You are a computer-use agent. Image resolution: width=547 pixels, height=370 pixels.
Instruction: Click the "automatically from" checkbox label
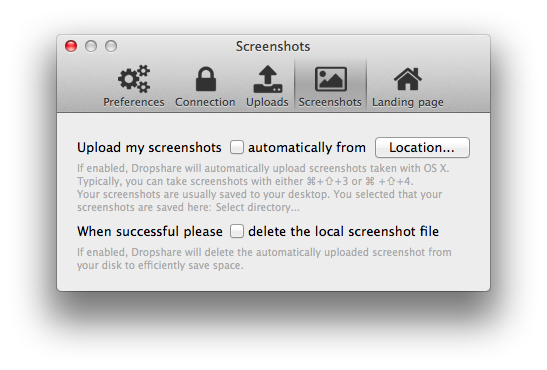(x=307, y=148)
